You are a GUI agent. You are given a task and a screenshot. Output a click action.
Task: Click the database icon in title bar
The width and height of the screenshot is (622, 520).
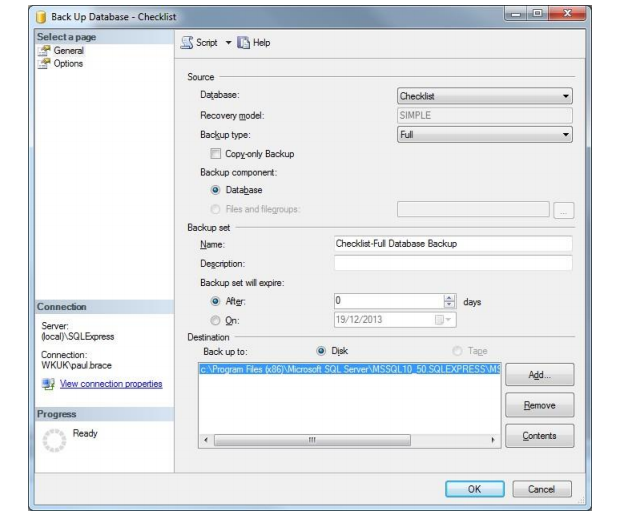click(41, 17)
